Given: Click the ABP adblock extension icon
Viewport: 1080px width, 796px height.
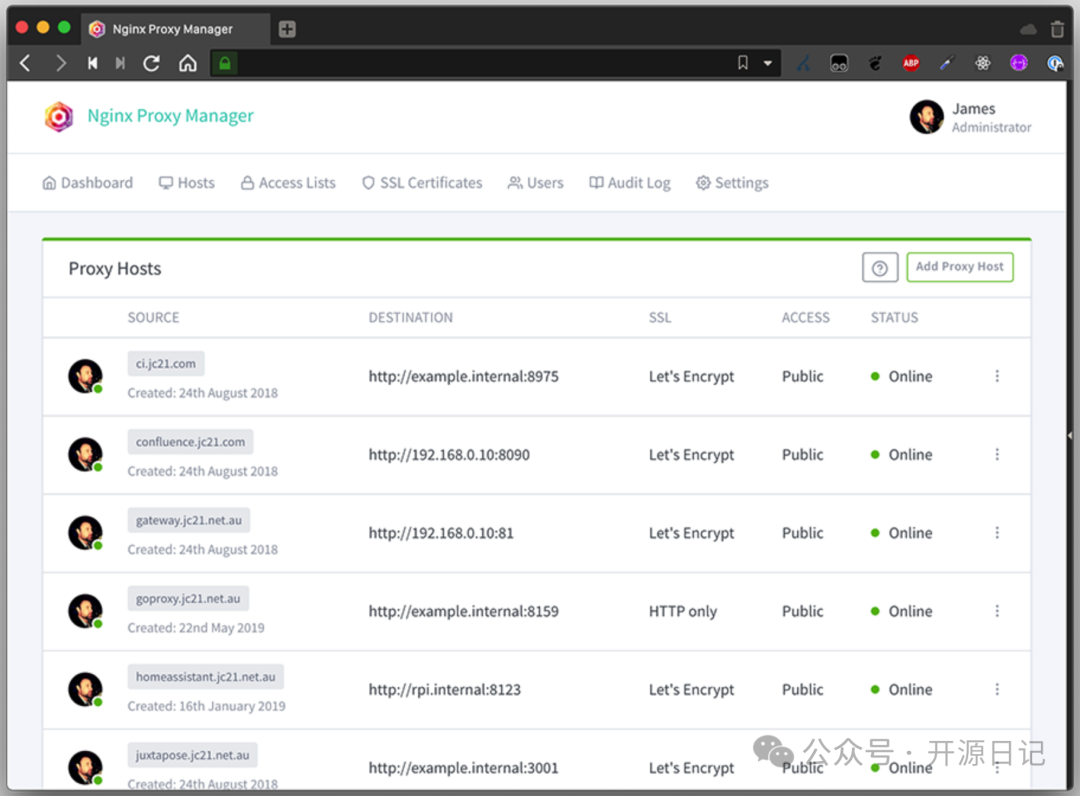Looking at the screenshot, I should [x=911, y=63].
